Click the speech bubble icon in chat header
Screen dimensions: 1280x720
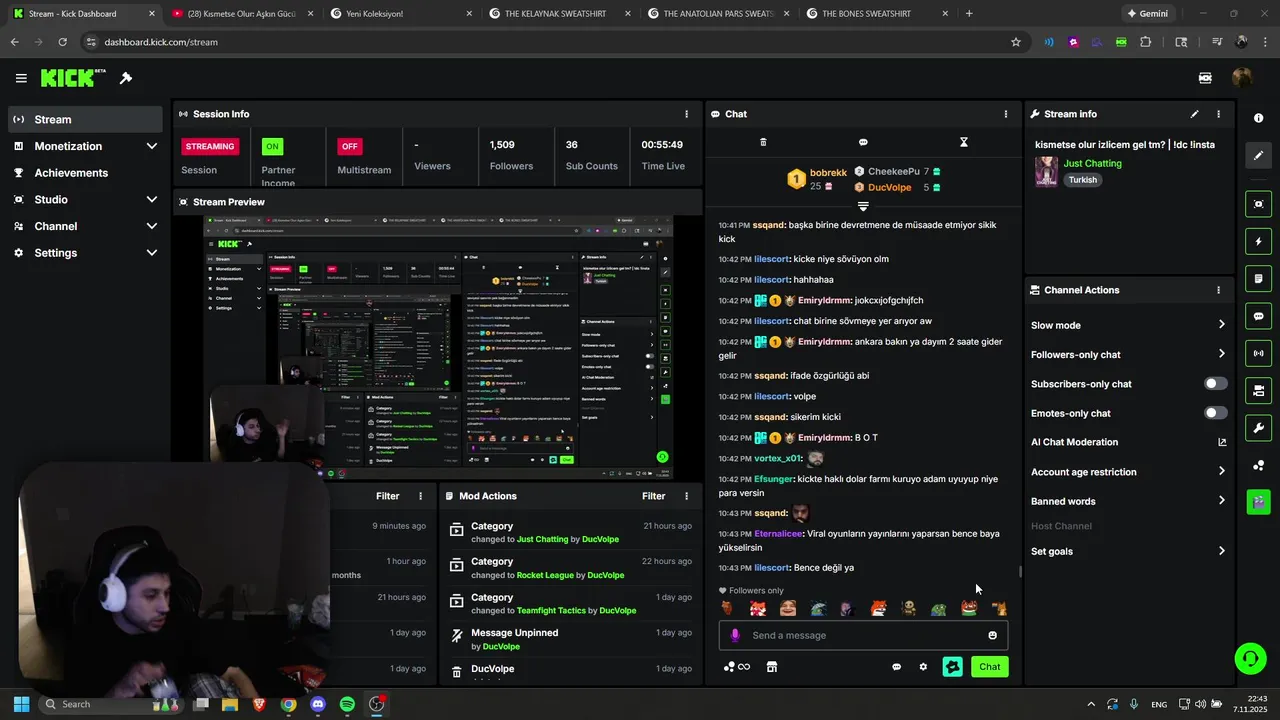pos(863,142)
